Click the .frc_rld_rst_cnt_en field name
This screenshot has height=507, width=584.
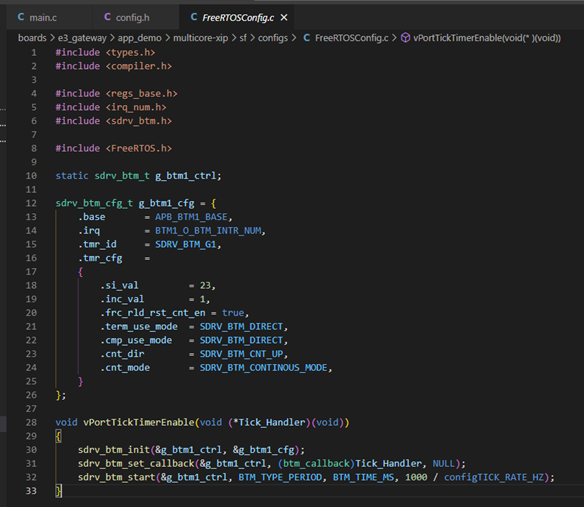coord(153,313)
